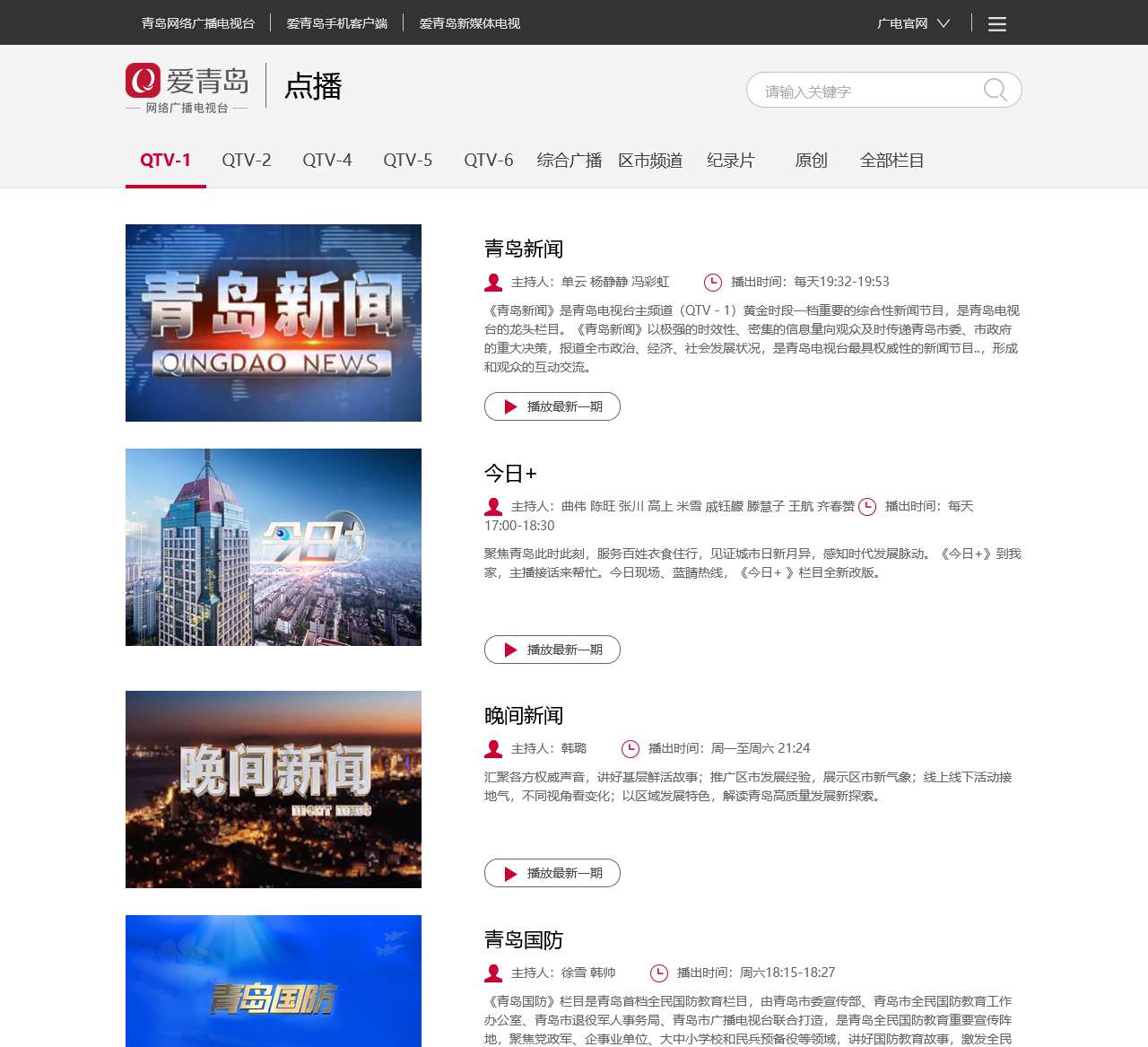Click the host name 韩璐

click(574, 748)
